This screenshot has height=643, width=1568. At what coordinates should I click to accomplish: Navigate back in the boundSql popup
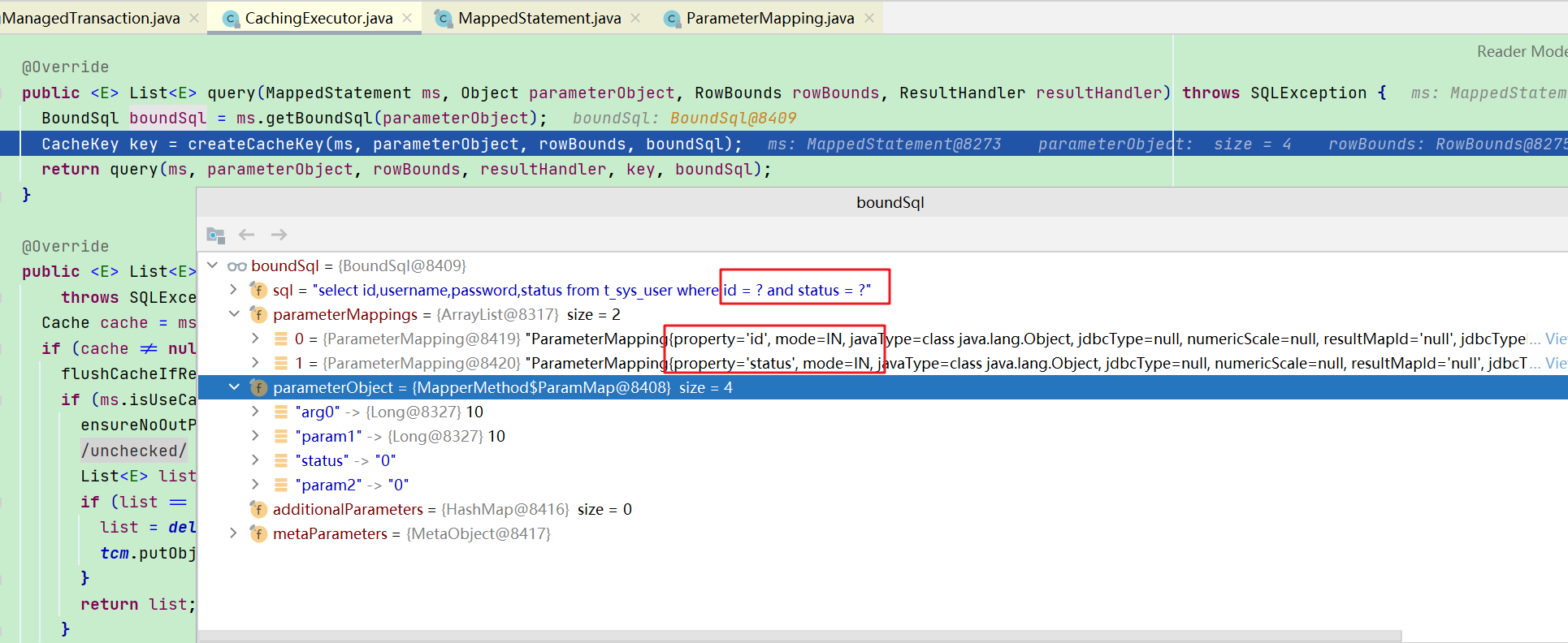coord(247,235)
